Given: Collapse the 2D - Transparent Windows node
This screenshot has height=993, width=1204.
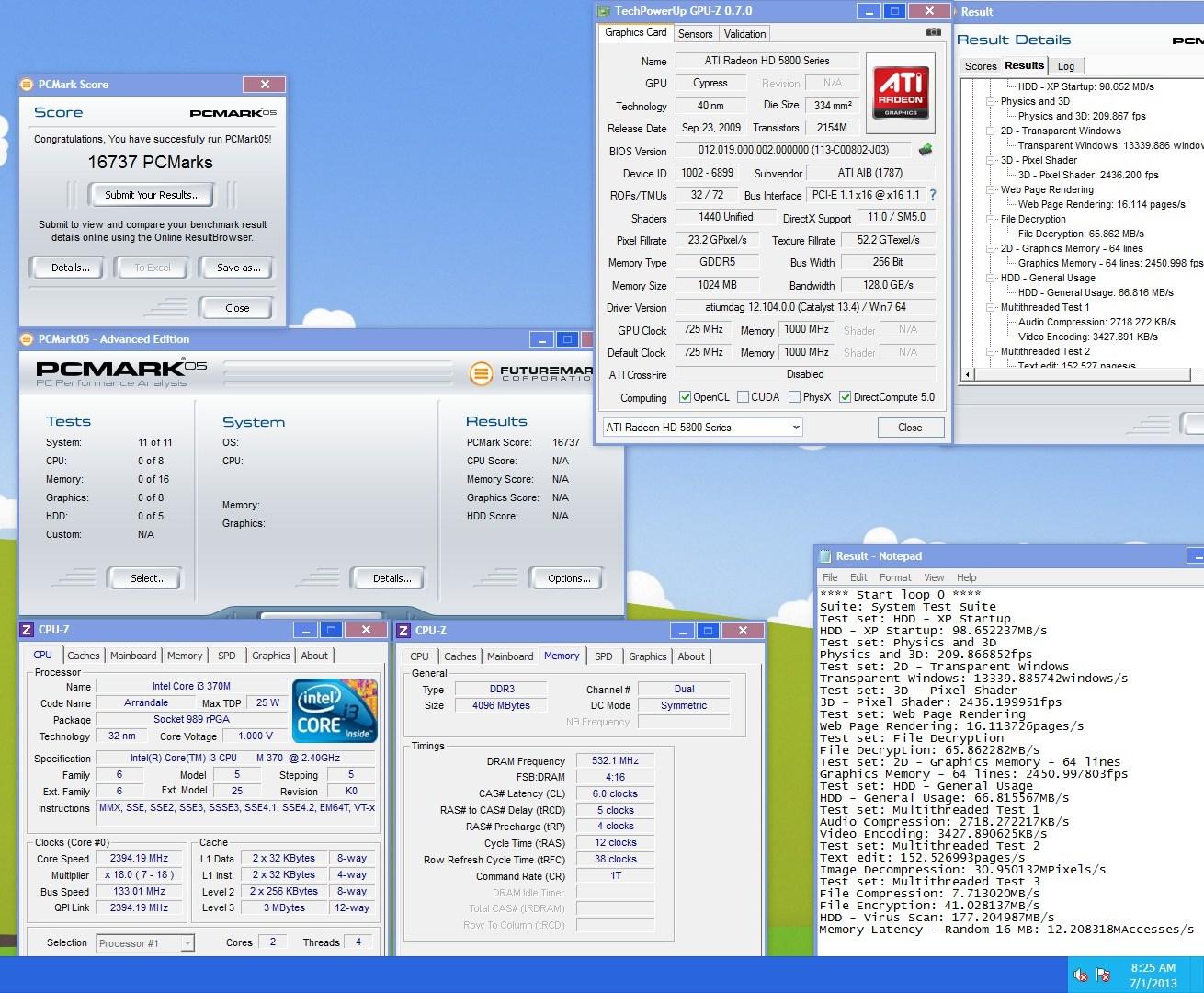Looking at the screenshot, I should click(992, 131).
